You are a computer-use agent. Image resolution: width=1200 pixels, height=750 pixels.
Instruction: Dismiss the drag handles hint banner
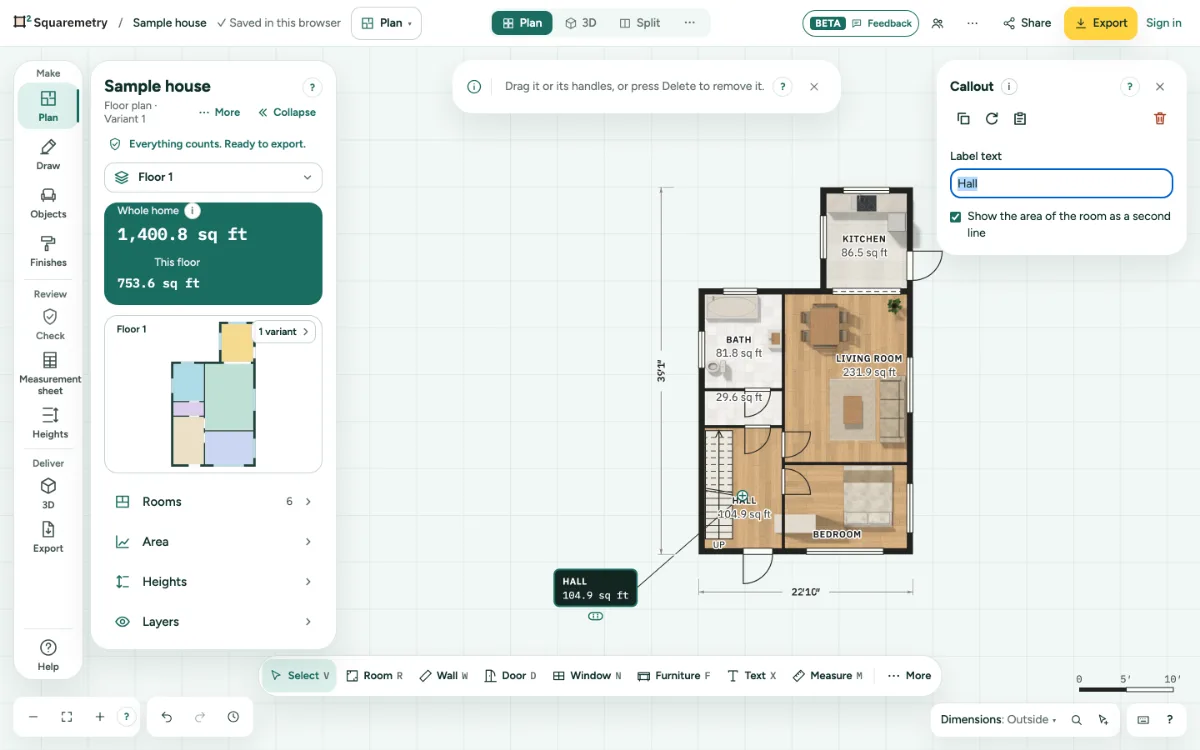[814, 87]
